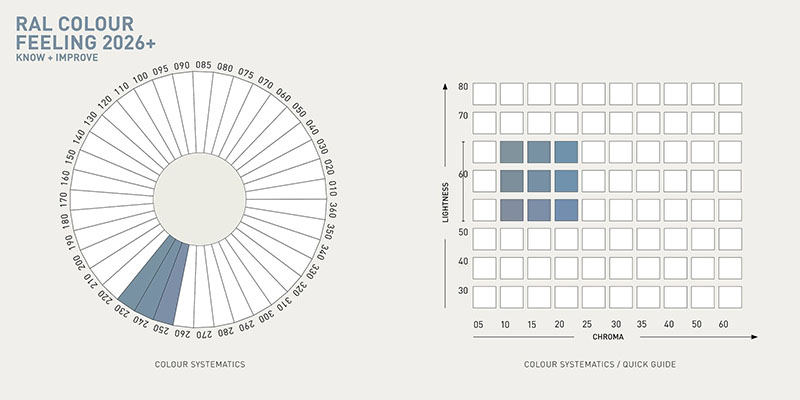Screen dimensions: 800x400
Task: Select the middle-row coloured swatch at chroma 20
Action: click(x=566, y=181)
